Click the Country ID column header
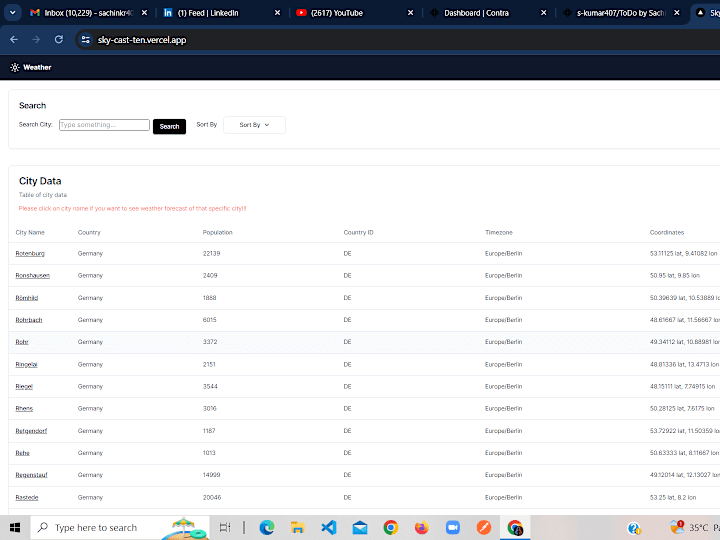720x540 pixels. (x=359, y=232)
